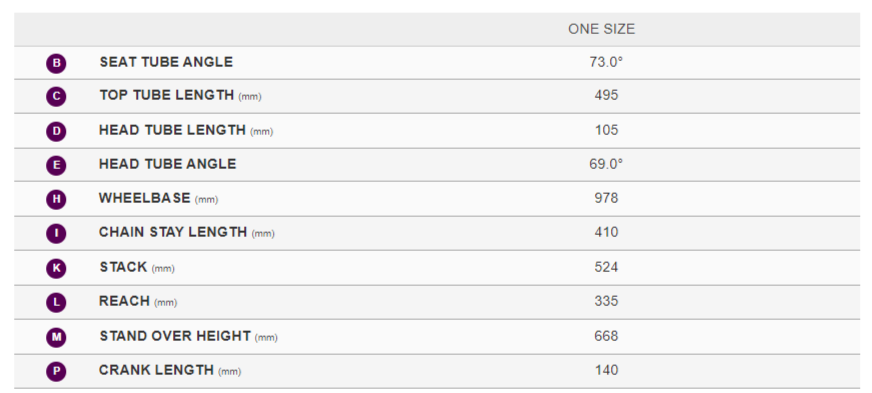Select the REACH value 335

point(606,301)
